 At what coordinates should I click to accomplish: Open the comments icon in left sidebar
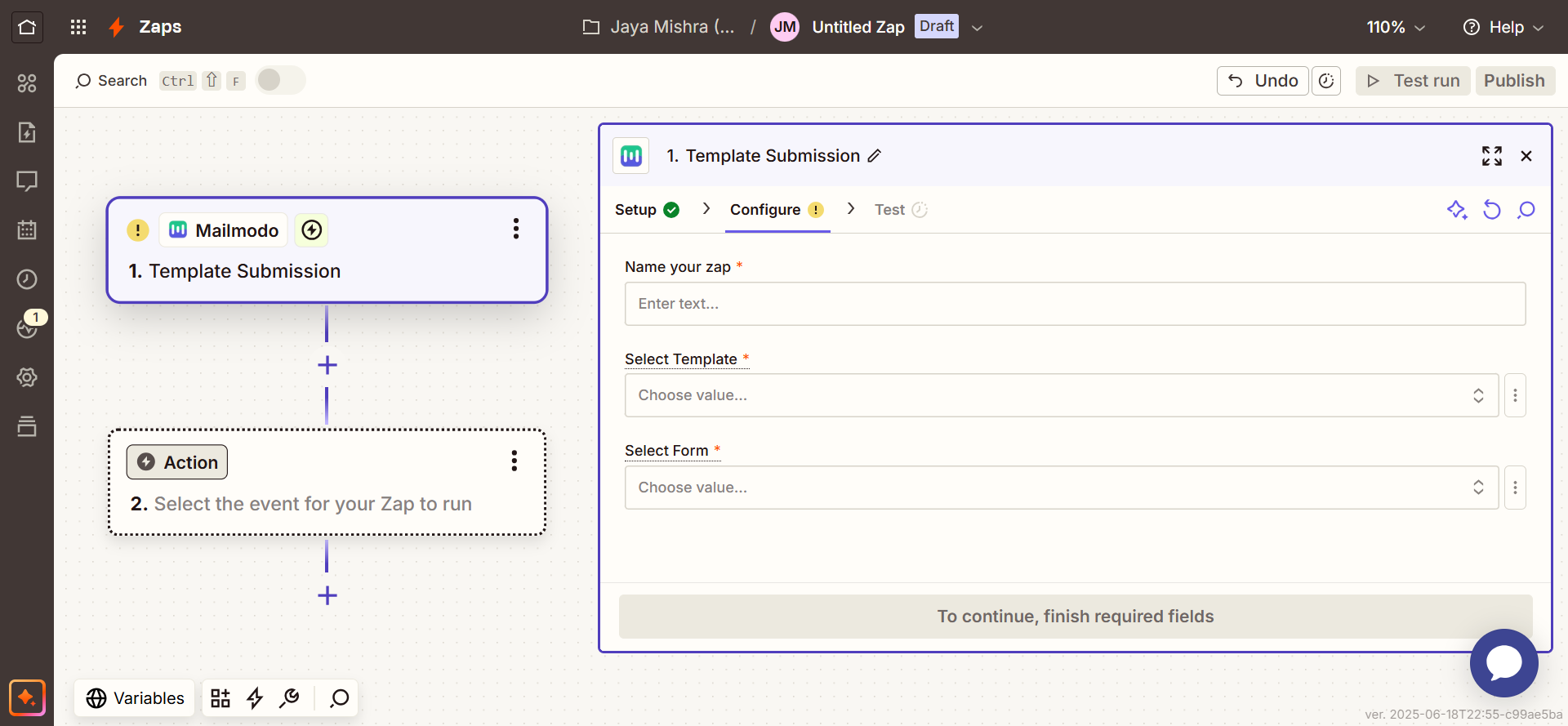coord(27,181)
